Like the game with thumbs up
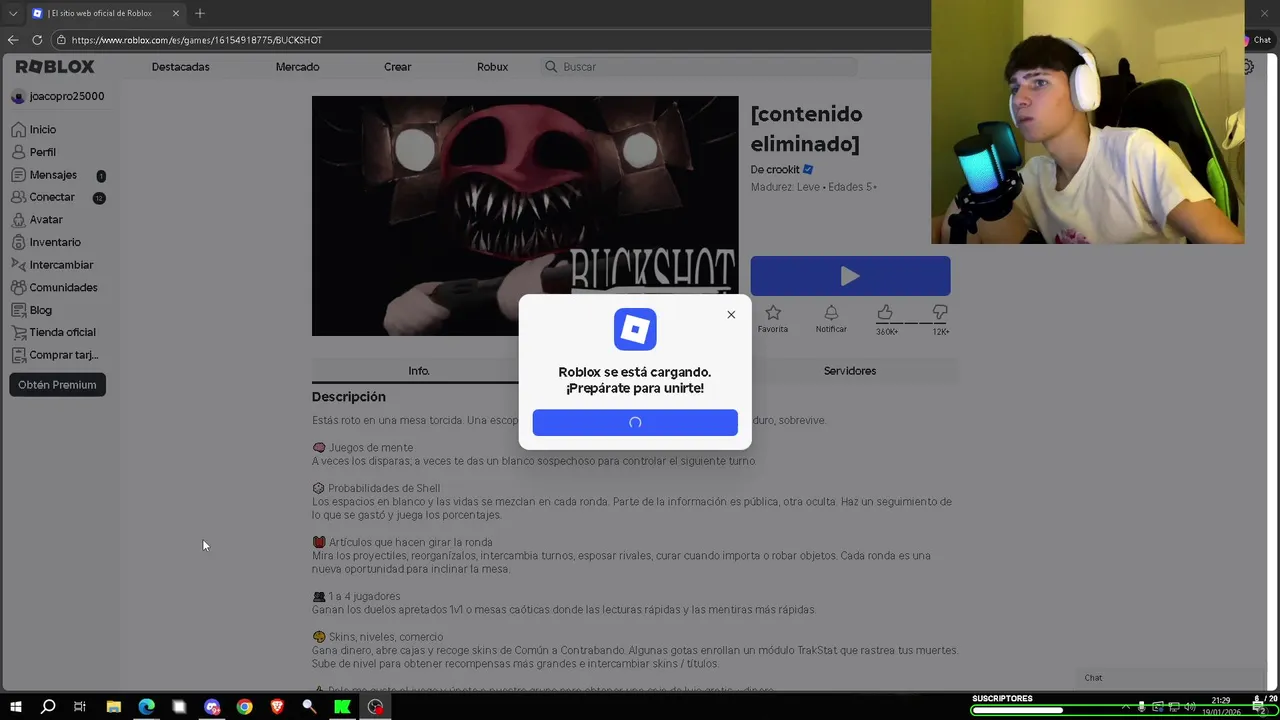1280x720 pixels. coord(885,313)
